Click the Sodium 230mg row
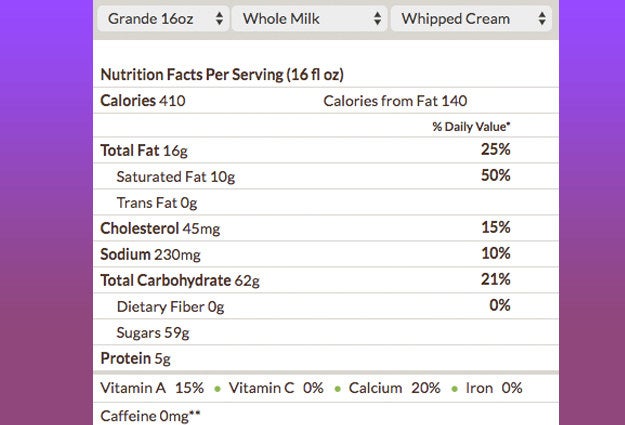The width and height of the screenshot is (625, 425). click(326, 254)
